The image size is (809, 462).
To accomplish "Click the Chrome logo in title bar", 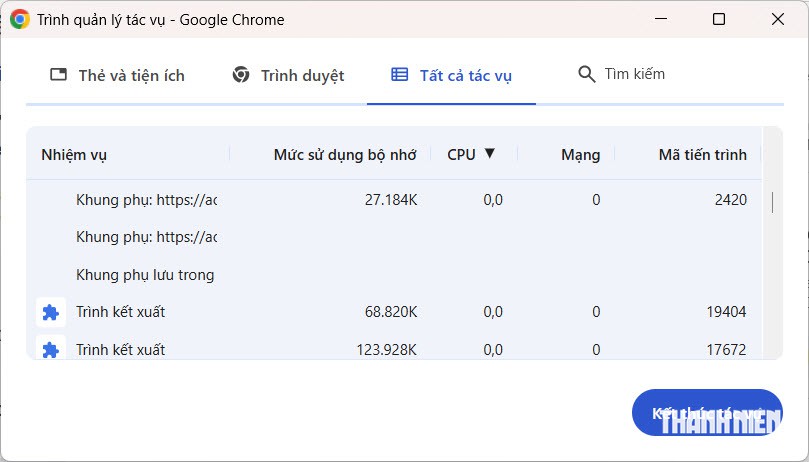I will 20,20.
